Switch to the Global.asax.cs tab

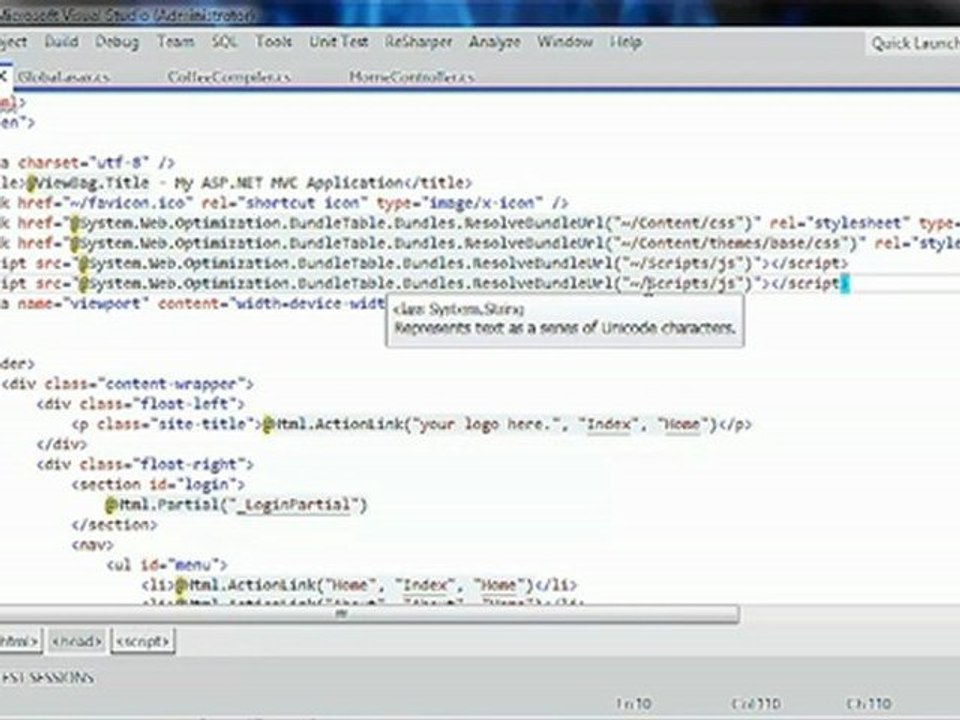64,77
